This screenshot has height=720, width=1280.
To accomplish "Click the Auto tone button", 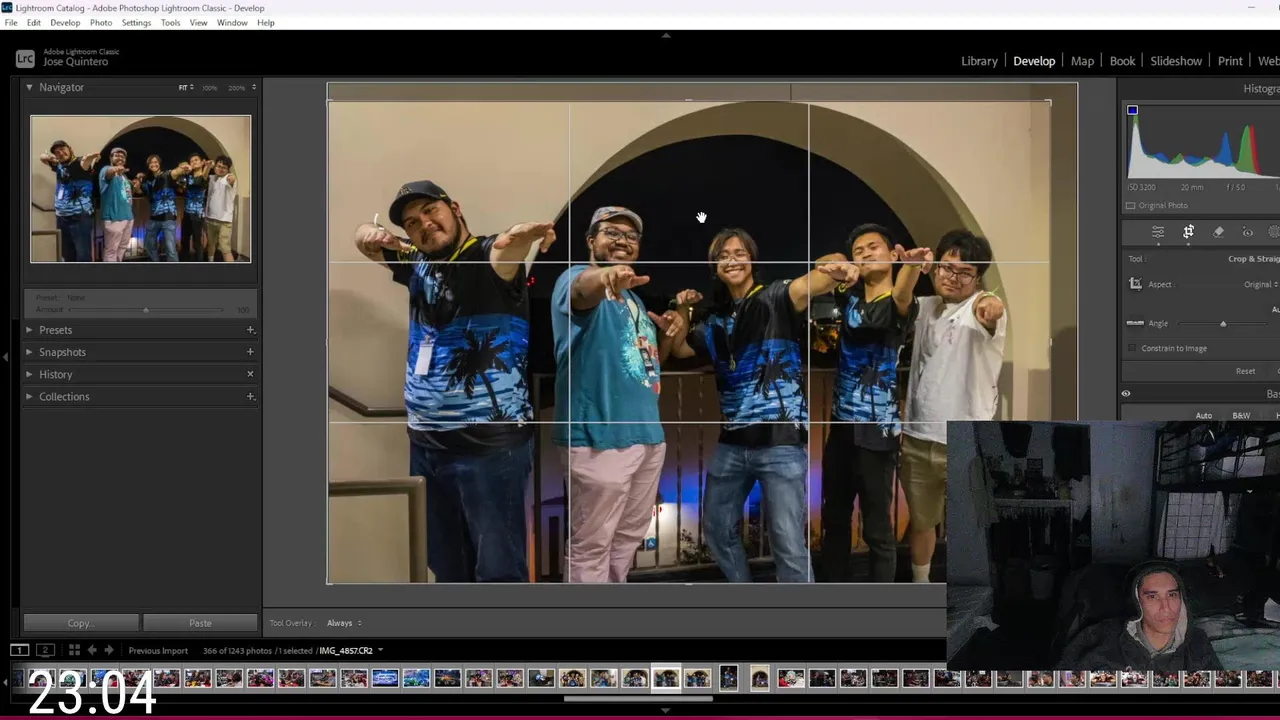I will 1204,416.
